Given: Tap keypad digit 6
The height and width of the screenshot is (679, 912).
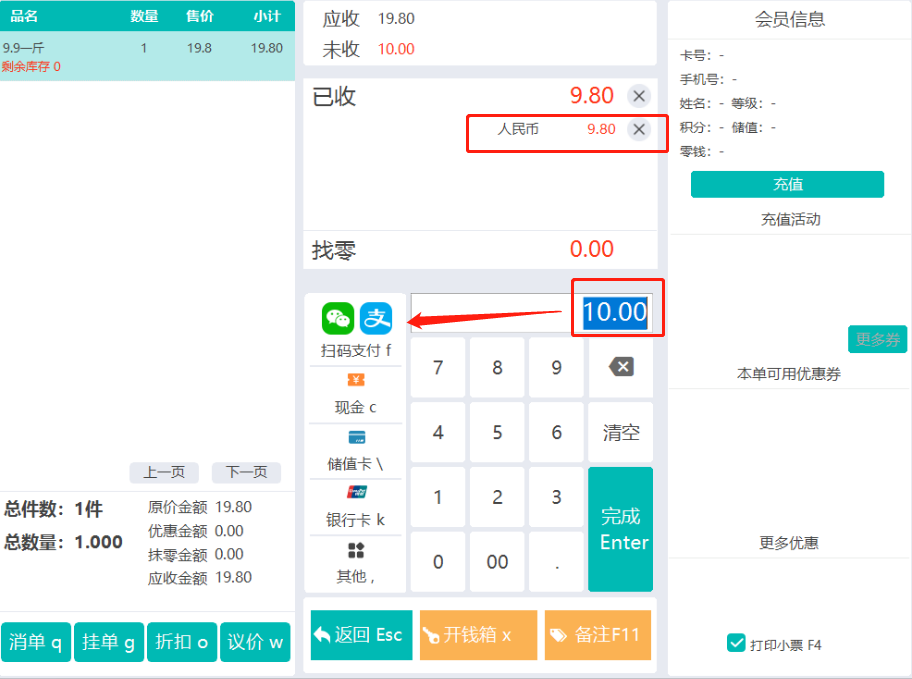Looking at the screenshot, I should click(x=557, y=432).
